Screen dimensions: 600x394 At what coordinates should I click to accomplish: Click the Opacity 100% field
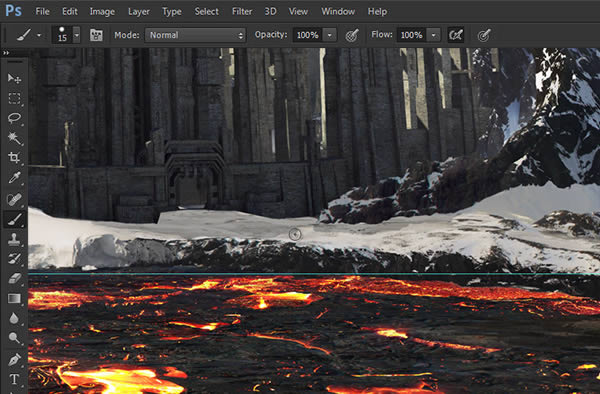click(308, 35)
